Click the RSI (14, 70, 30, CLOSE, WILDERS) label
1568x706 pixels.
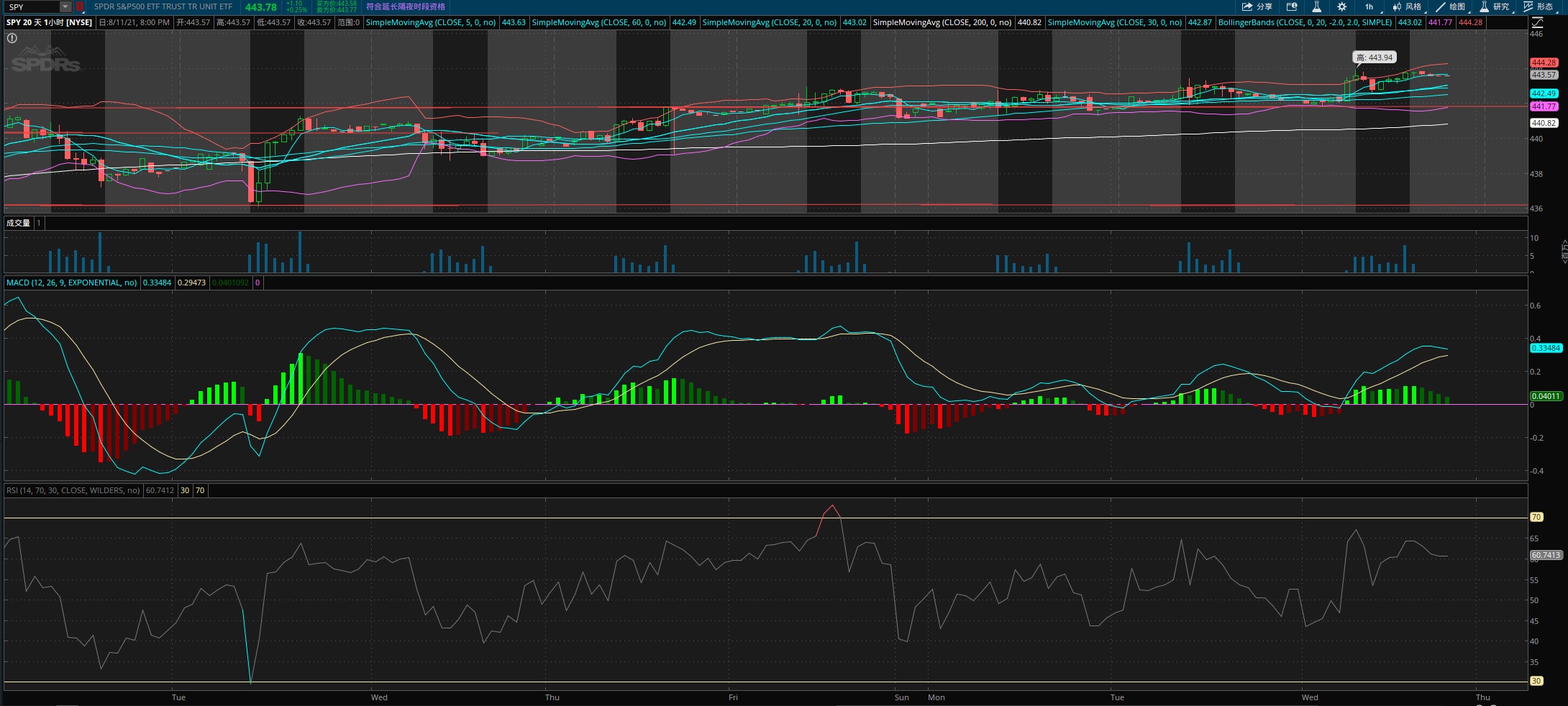pyautogui.click(x=73, y=490)
